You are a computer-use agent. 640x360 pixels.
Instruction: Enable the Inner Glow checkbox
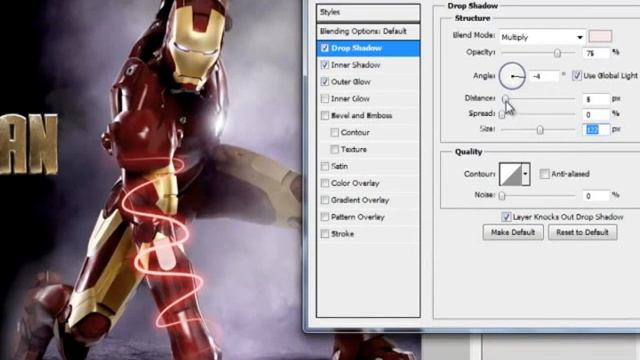(325, 99)
